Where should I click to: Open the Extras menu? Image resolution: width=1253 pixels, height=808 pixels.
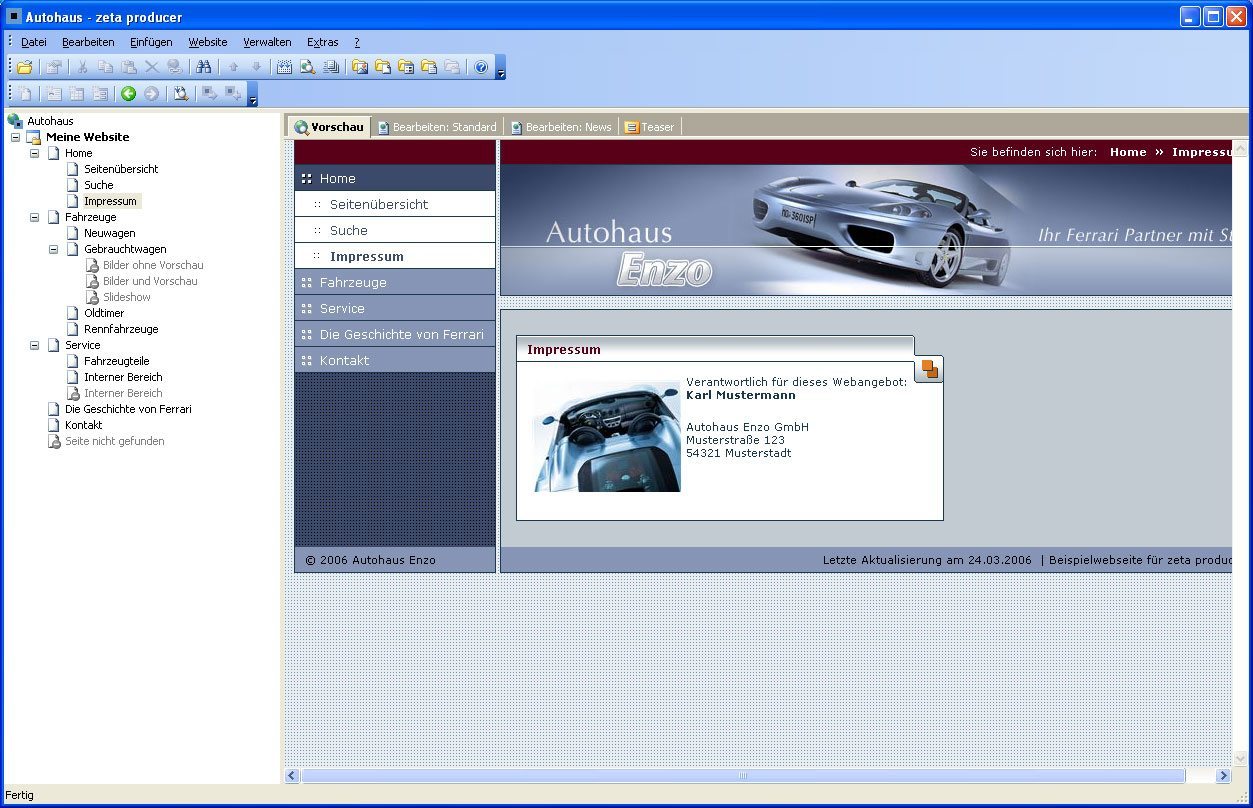click(x=323, y=42)
